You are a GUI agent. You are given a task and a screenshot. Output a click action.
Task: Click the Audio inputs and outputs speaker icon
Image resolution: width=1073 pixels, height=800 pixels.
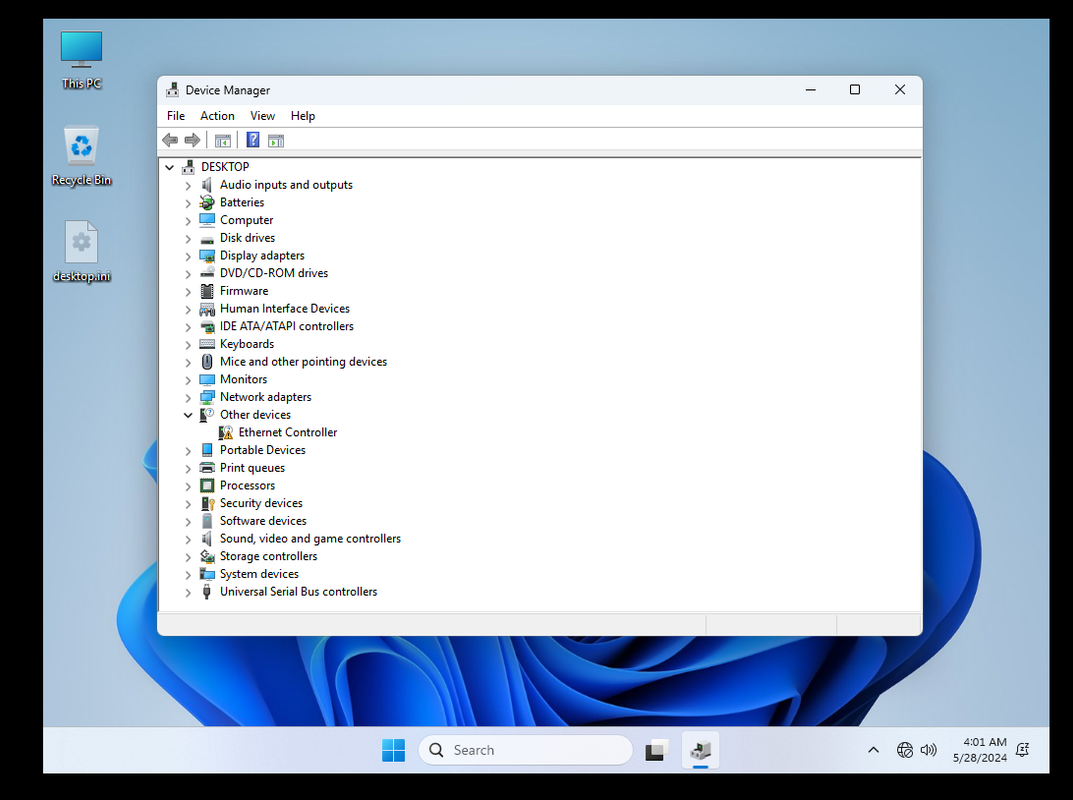[x=207, y=185]
